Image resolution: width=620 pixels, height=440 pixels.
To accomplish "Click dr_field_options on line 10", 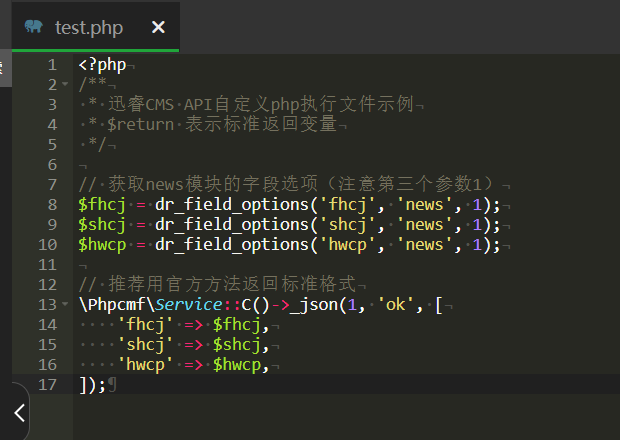I will point(232,245).
